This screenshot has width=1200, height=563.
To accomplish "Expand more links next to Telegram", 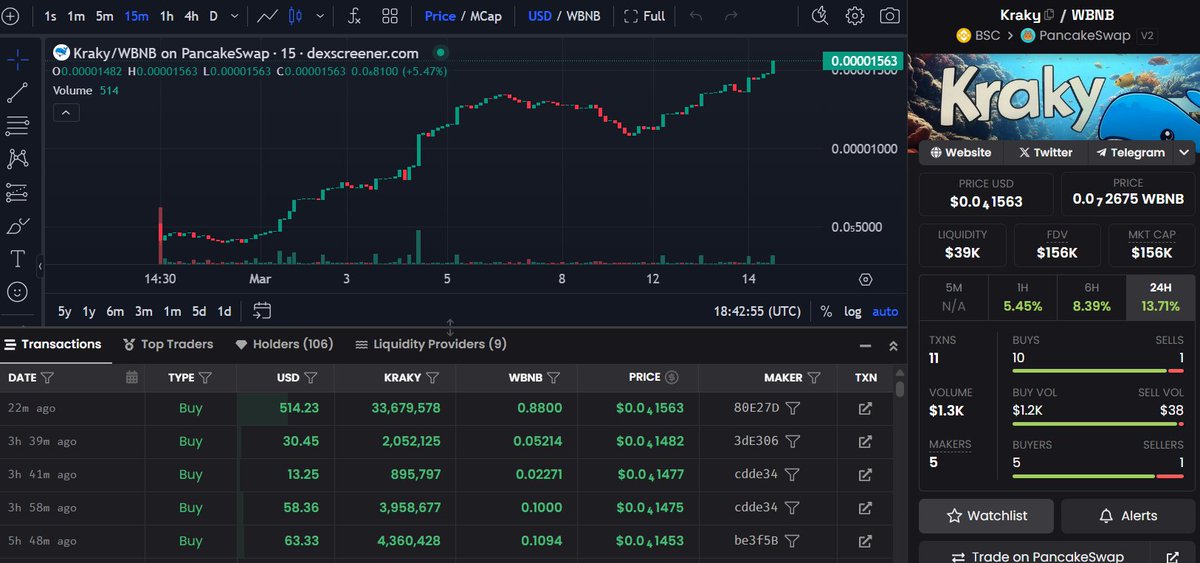I will coord(1184,153).
